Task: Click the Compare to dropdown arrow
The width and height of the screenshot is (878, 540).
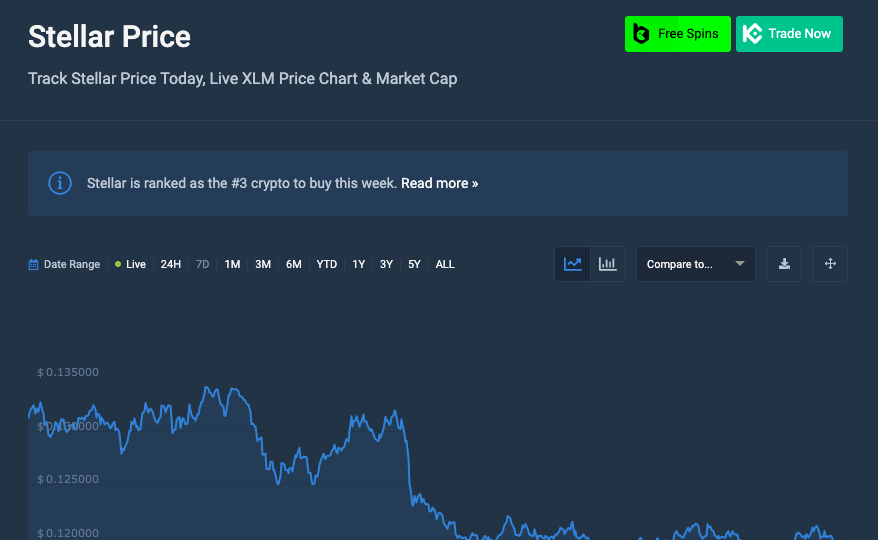Action: pyautogui.click(x=740, y=263)
